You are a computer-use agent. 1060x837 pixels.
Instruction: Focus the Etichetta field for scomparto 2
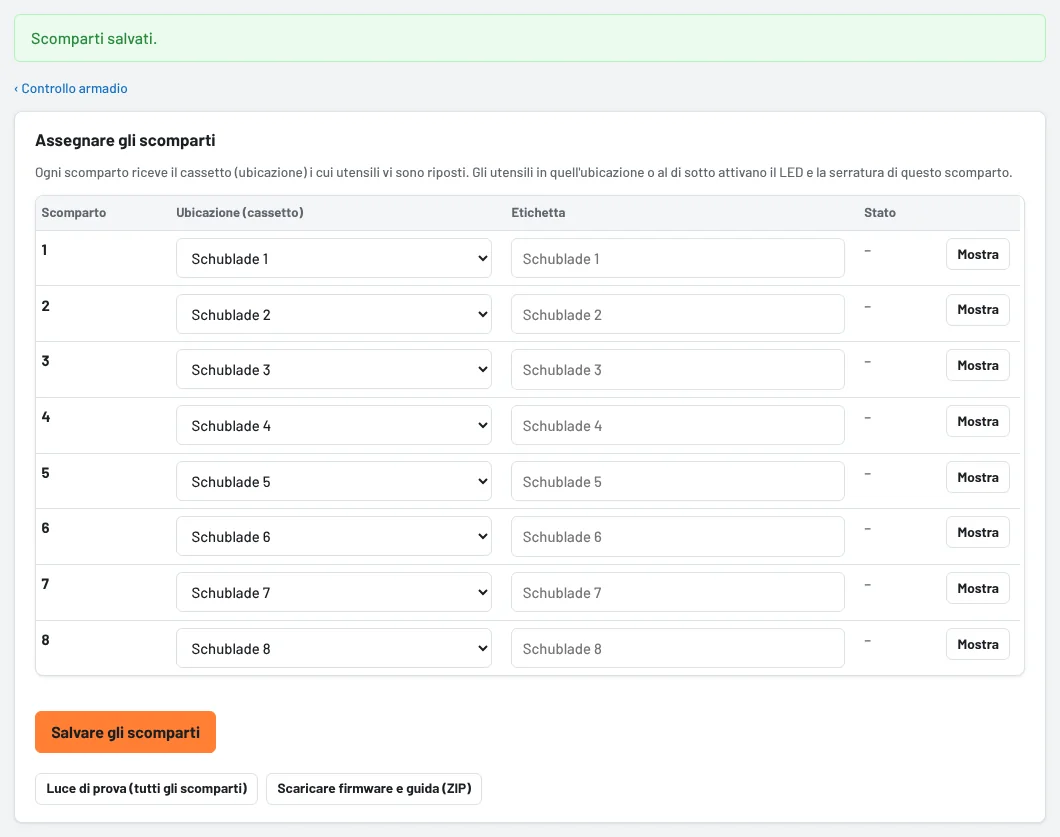677,314
